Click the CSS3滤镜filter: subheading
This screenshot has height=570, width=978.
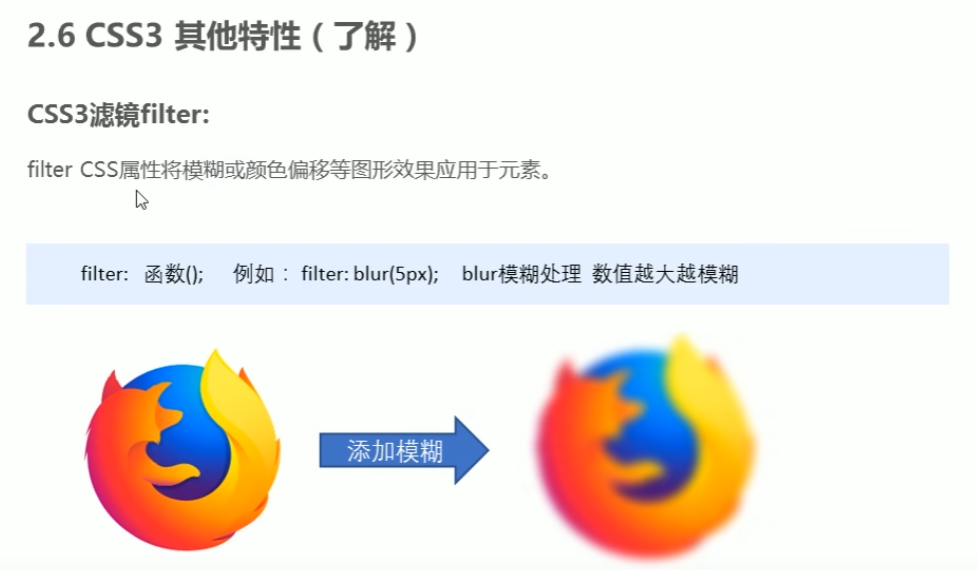tap(119, 115)
